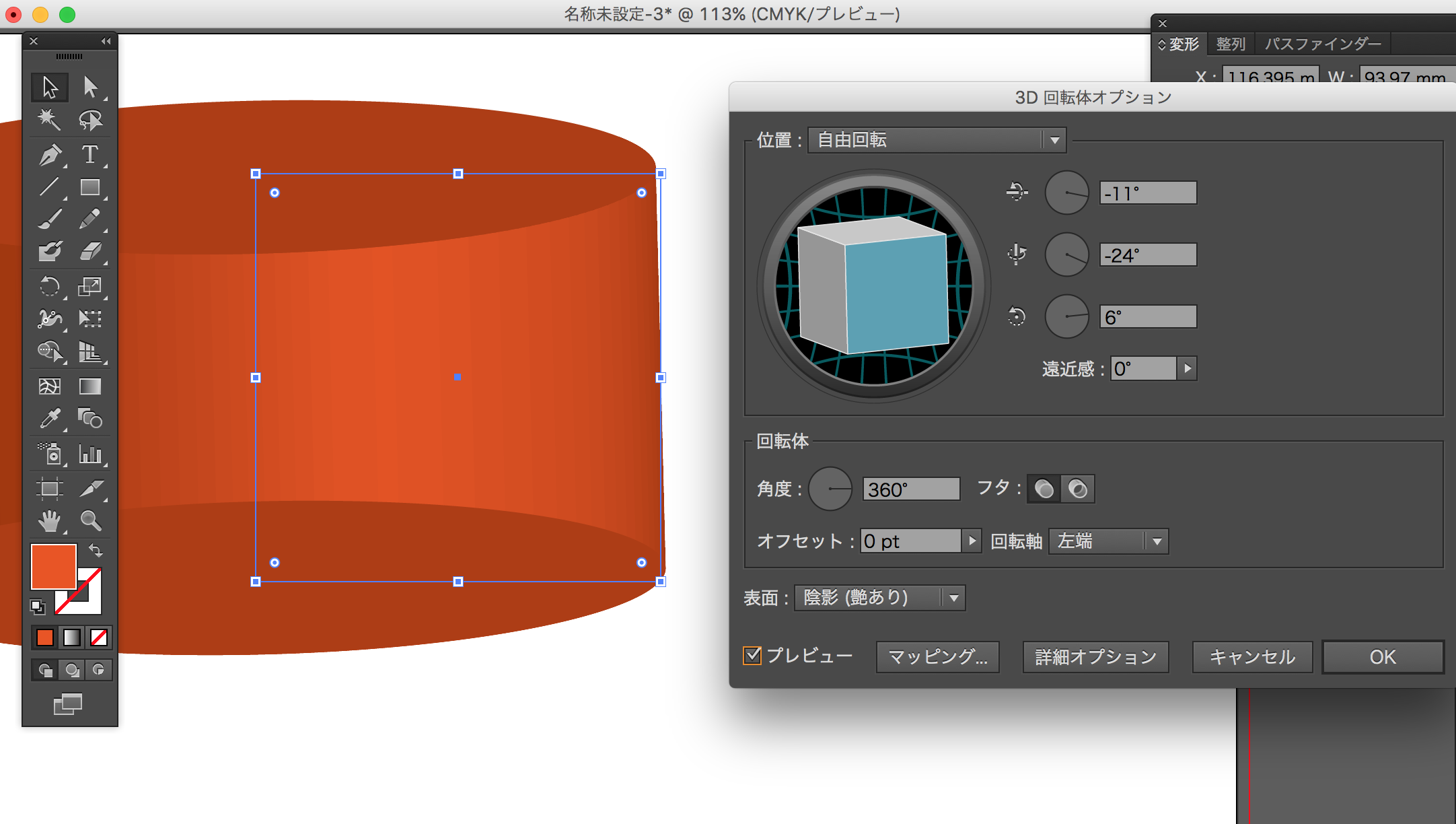This screenshot has width=1456, height=824.
Task: Click the 角度 360° input field
Action: click(911, 489)
